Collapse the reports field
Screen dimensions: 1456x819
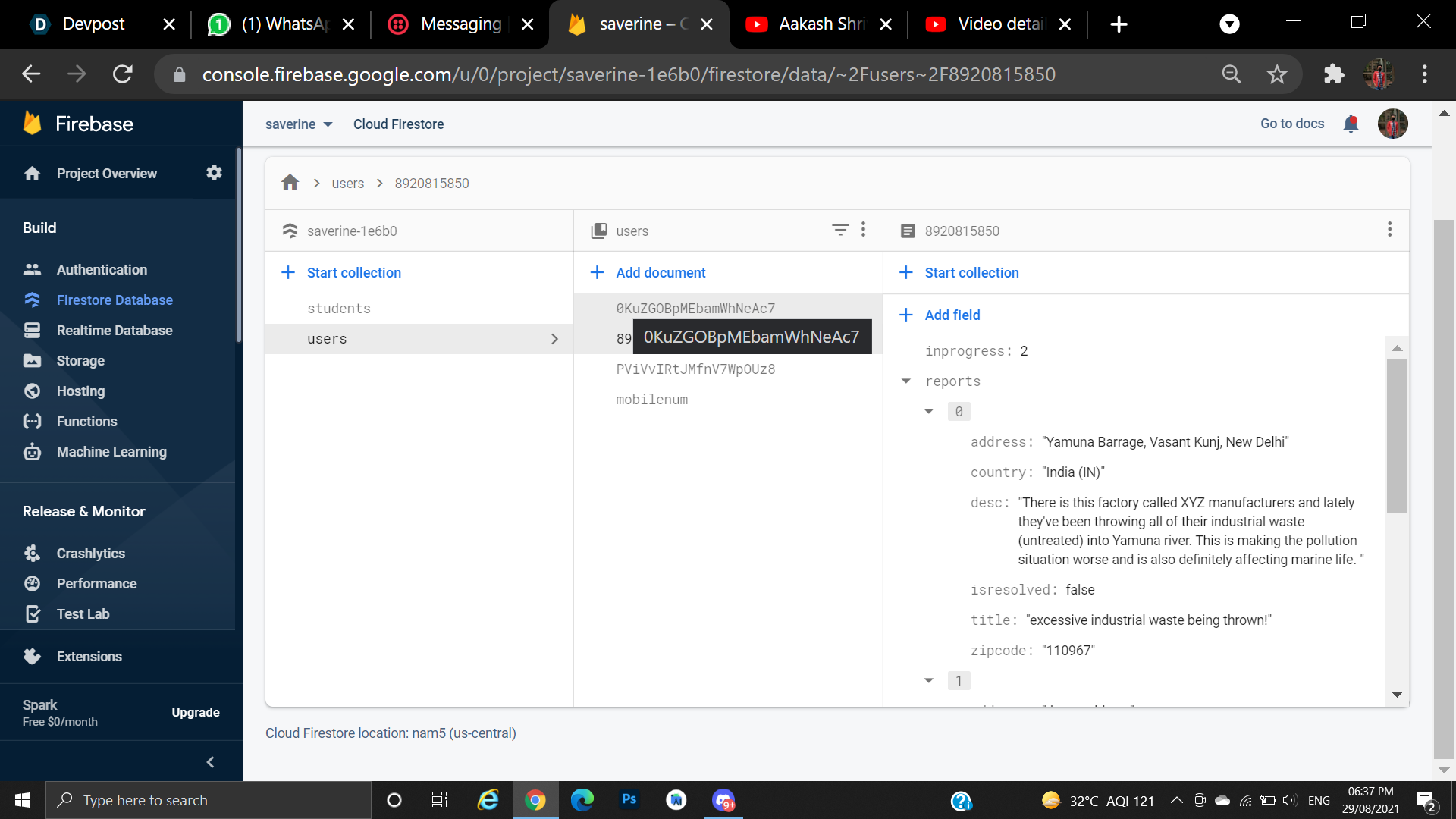tap(905, 381)
